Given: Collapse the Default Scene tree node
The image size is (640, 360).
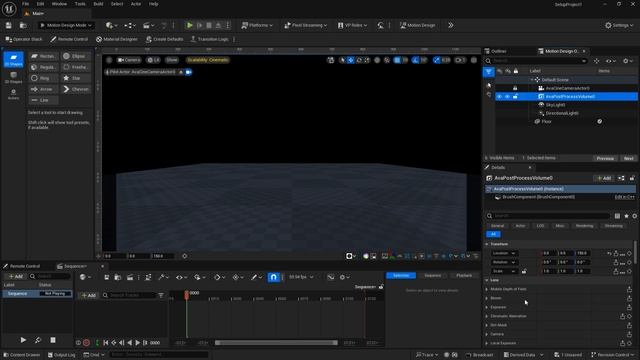Looking at the screenshot, I should coord(532,80).
